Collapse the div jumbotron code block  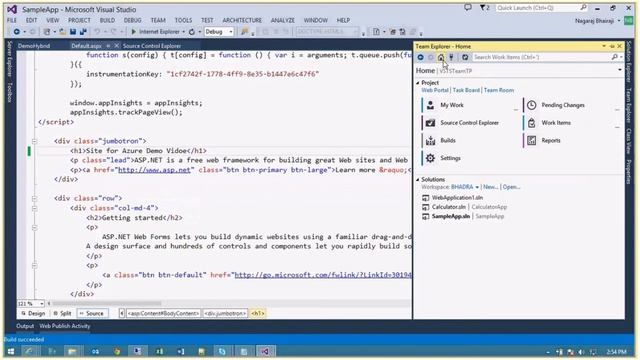point(34,141)
